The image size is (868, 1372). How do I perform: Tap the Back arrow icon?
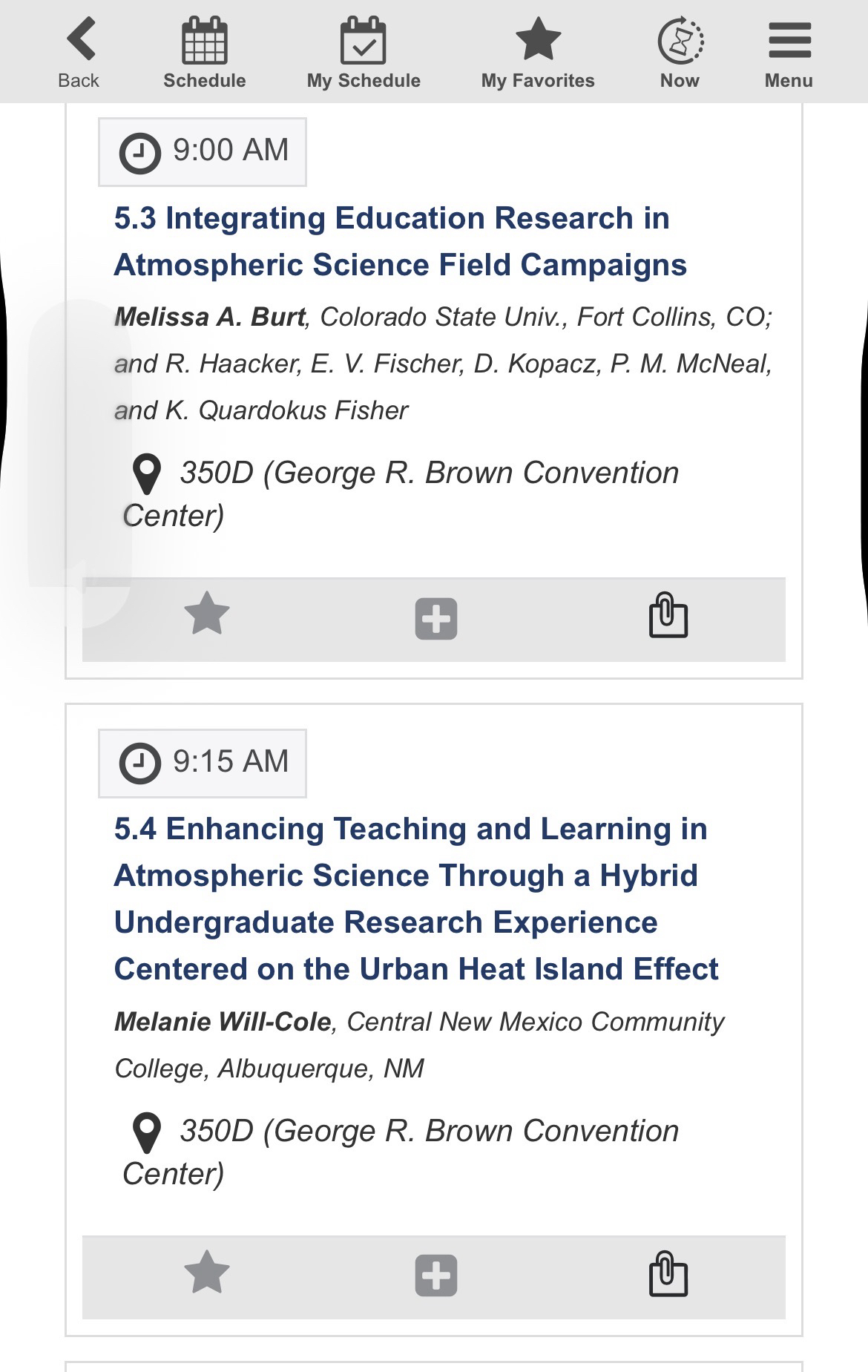pyautogui.click(x=80, y=40)
